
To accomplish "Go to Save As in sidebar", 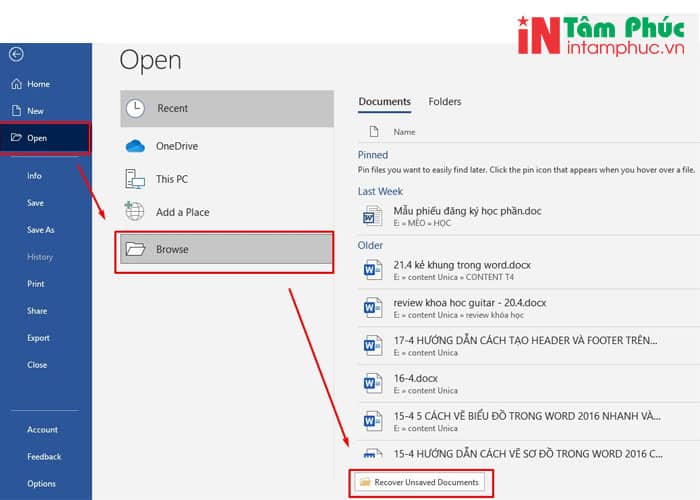I will (x=40, y=230).
